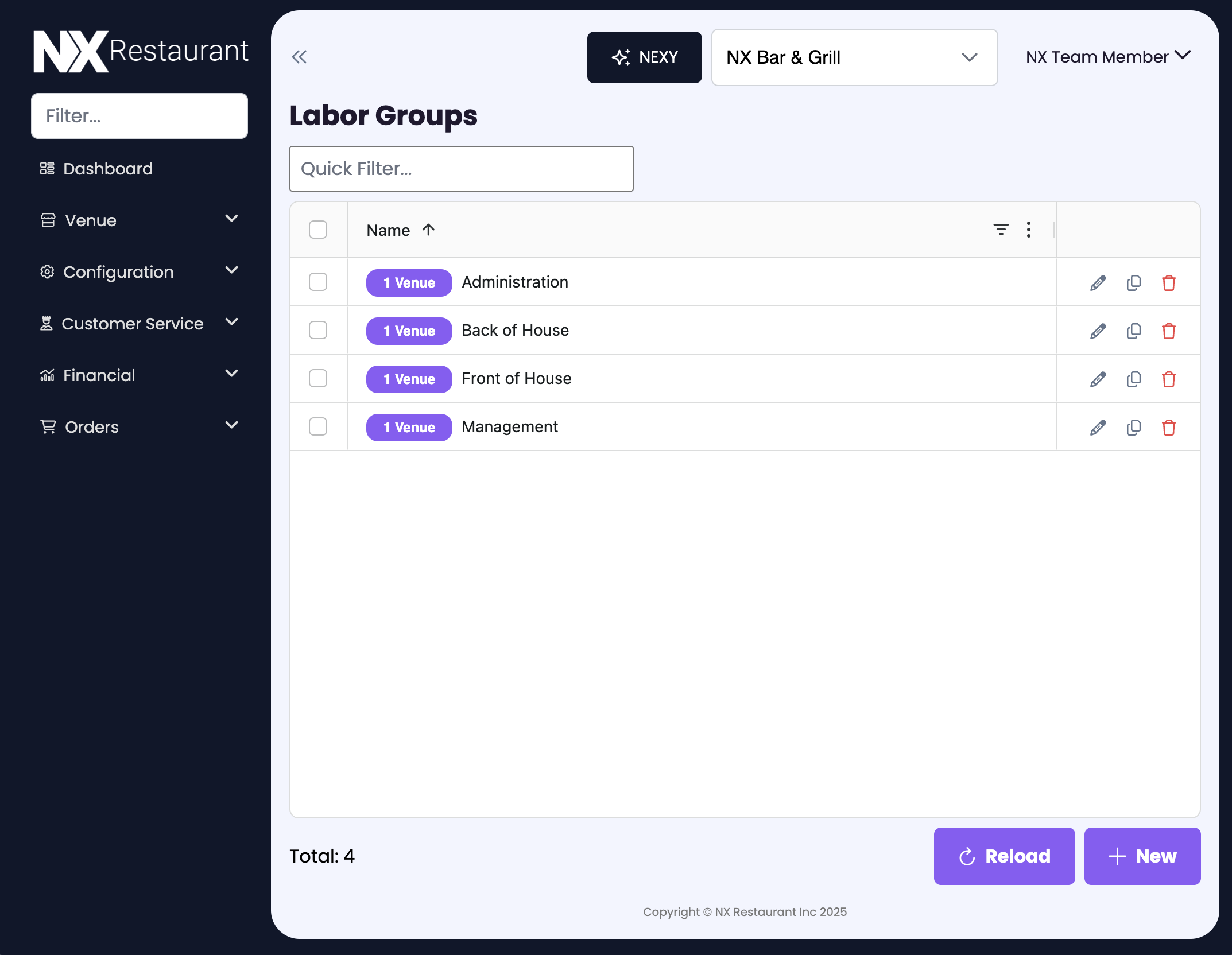The width and height of the screenshot is (1232, 955).
Task: Click inside the Quick Filter field
Action: (461, 168)
